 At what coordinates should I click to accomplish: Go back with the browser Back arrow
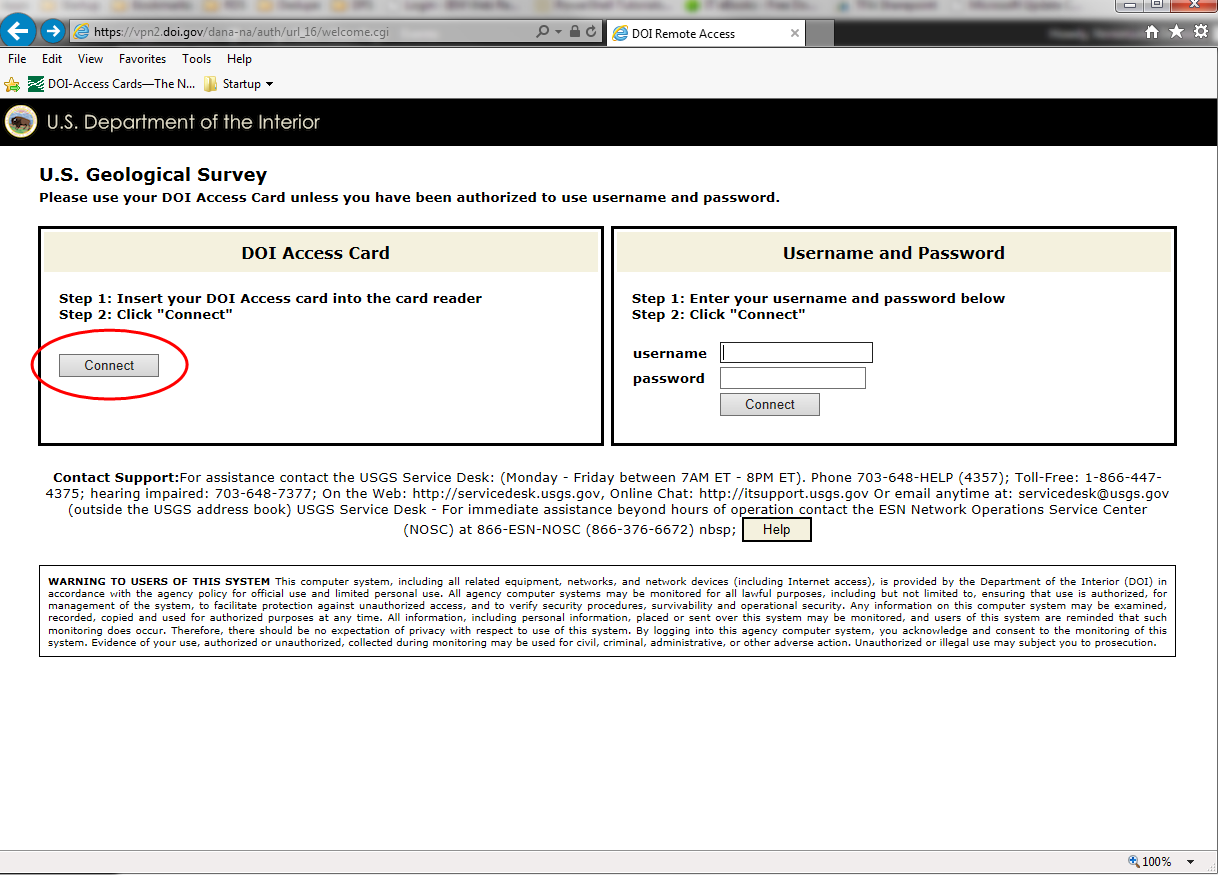[19, 31]
